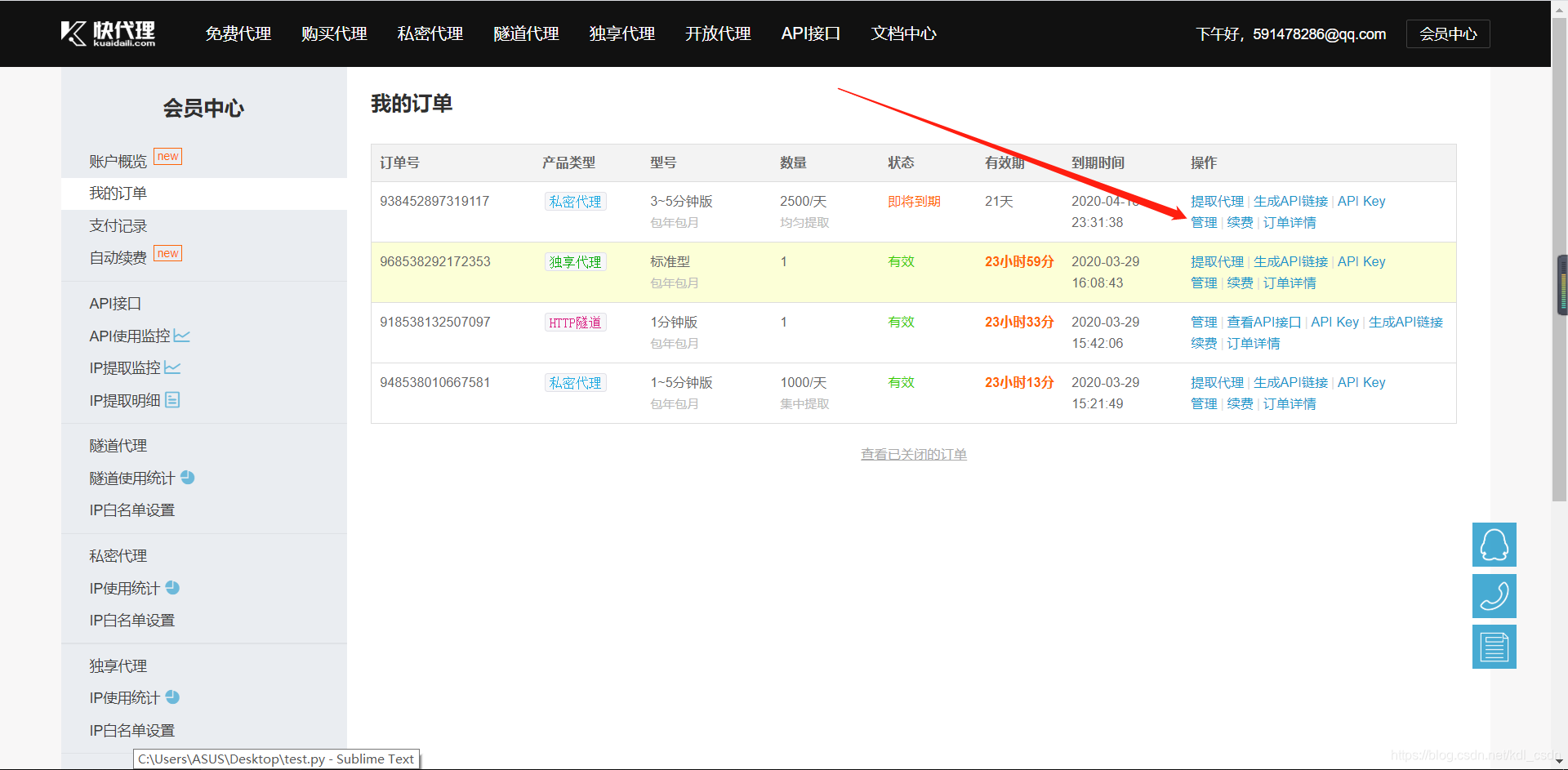Open IP白名单设置 under 隧道代理
This screenshot has height=770, width=1568.
click(131, 510)
